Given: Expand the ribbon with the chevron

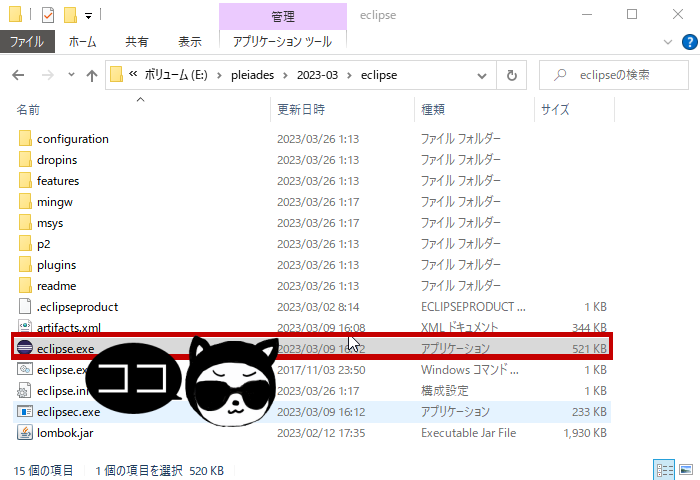Looking at the screenshot, I should click(668, 42).
